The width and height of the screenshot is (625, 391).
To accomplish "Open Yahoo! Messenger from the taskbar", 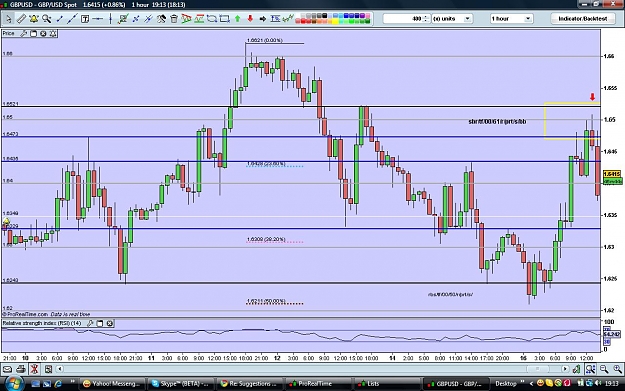I will (x=112, y=384).
